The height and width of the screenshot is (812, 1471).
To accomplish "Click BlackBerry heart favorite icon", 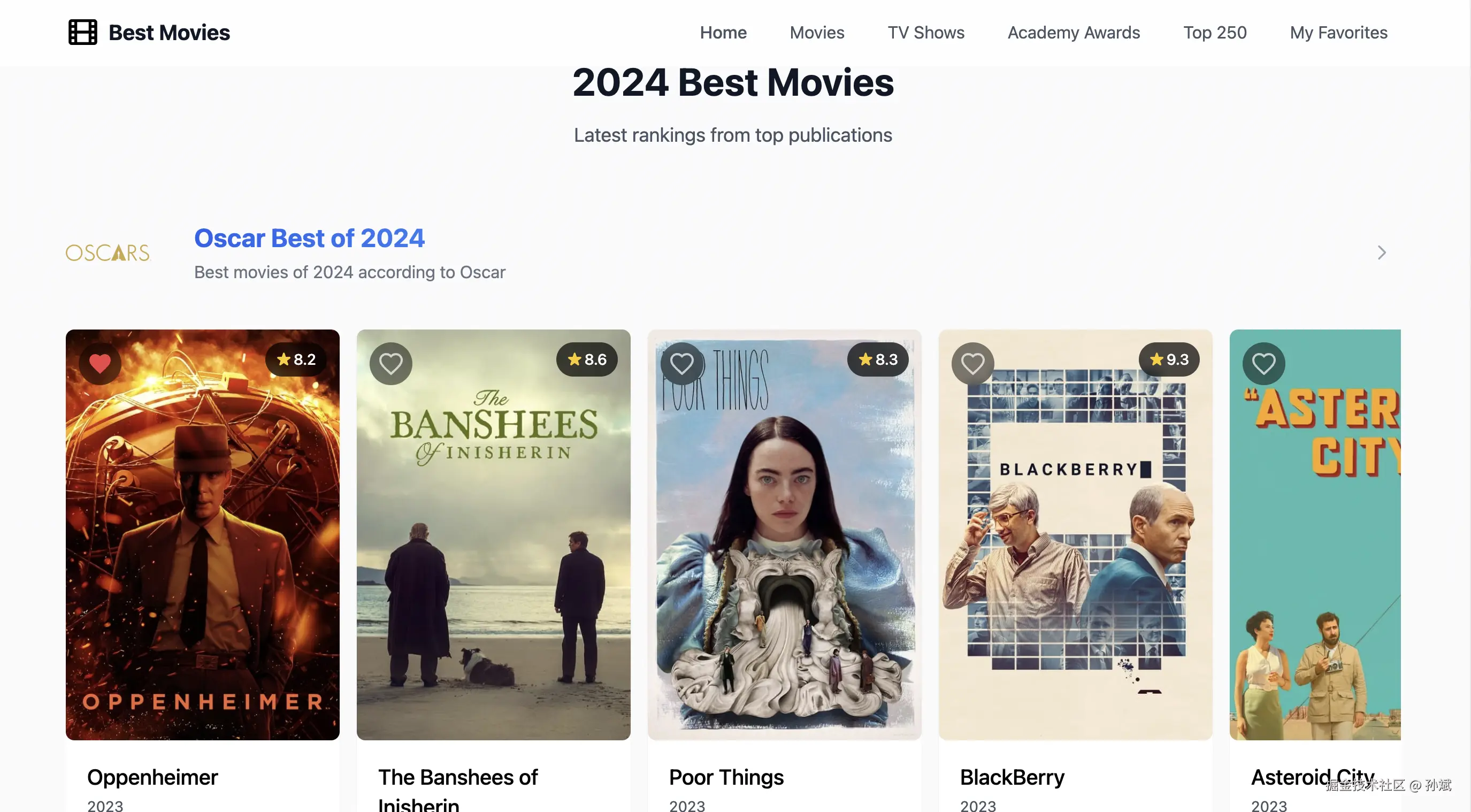I will pyautogui.click(x=972, y=363).
